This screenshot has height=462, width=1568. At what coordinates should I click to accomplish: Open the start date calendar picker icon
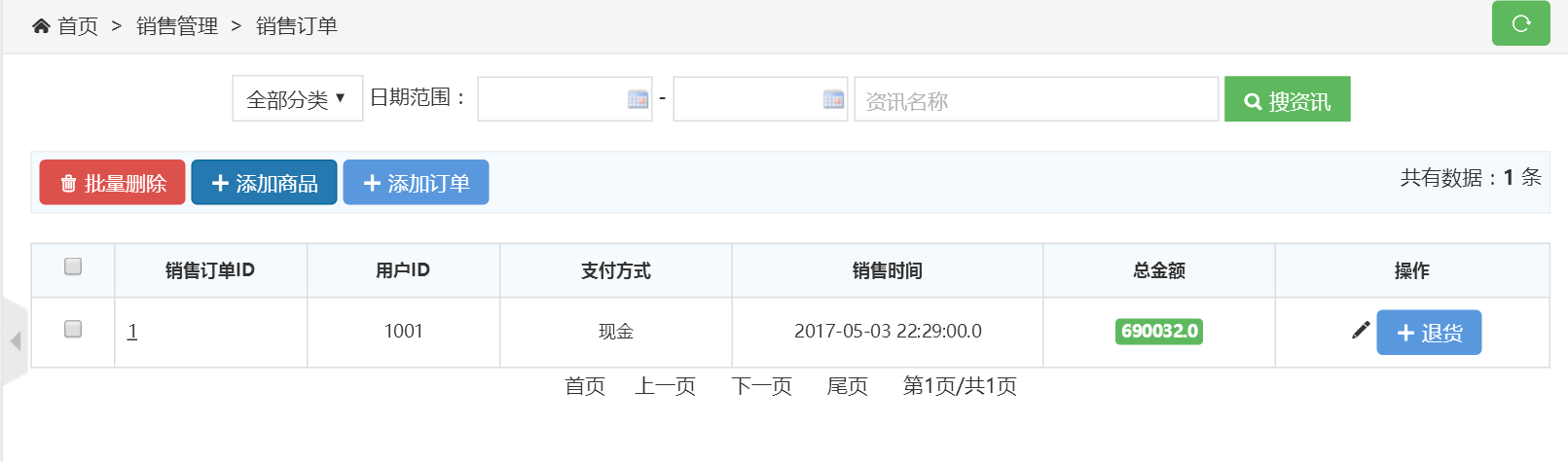[x=638, y=99]
